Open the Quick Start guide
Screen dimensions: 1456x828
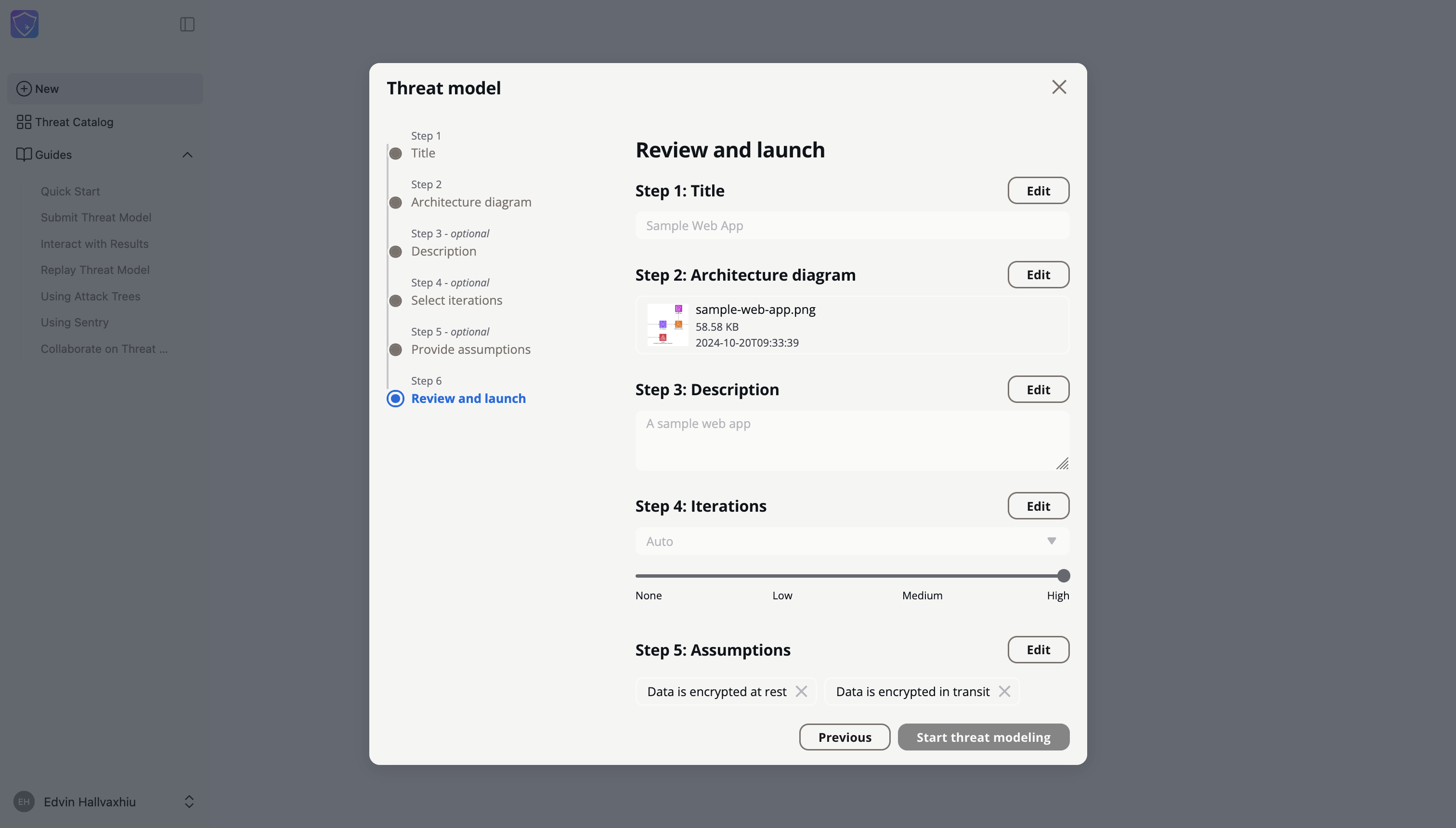(70, 192)
